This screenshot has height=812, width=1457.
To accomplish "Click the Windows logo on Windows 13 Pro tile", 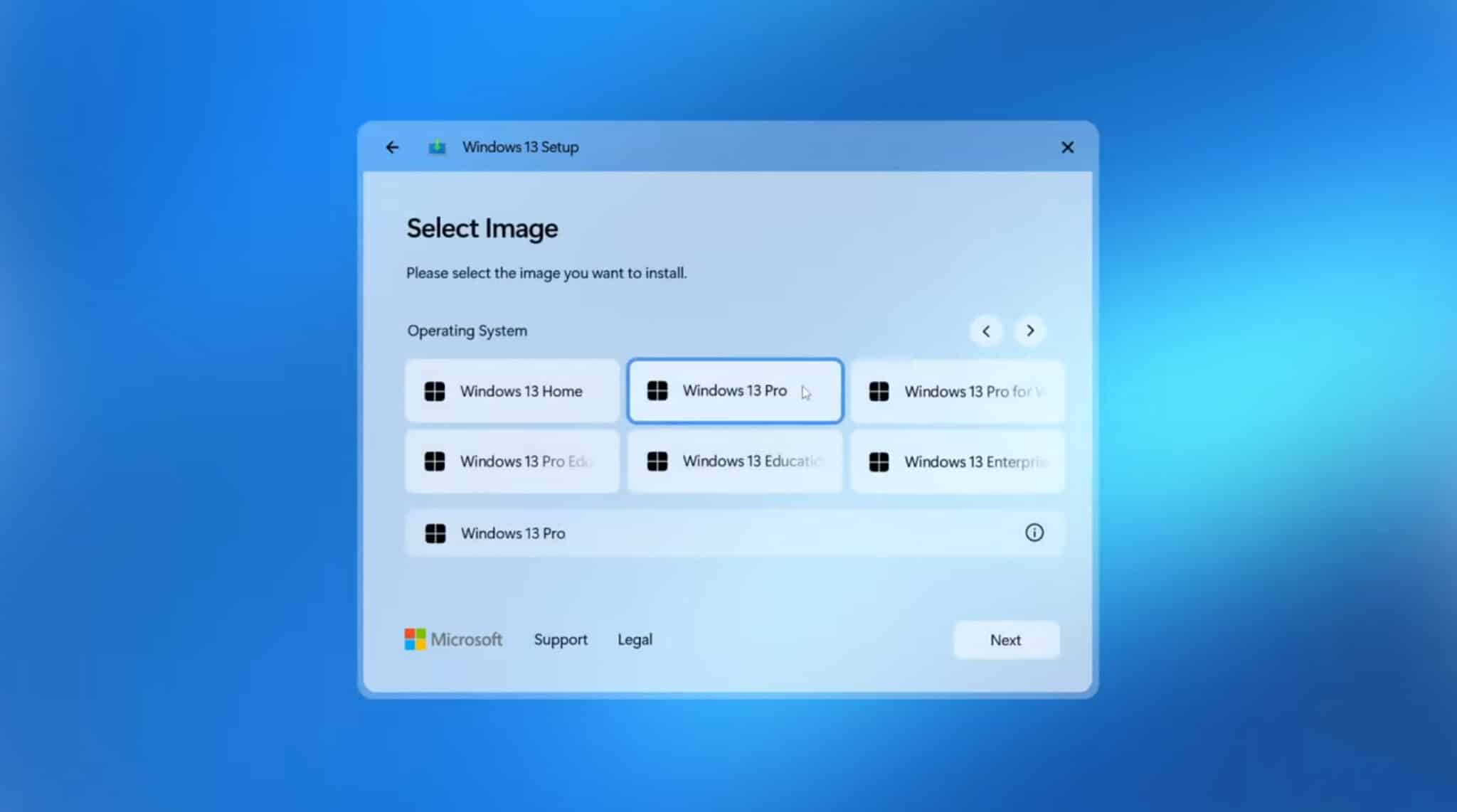I will click(x=657, y=390).
